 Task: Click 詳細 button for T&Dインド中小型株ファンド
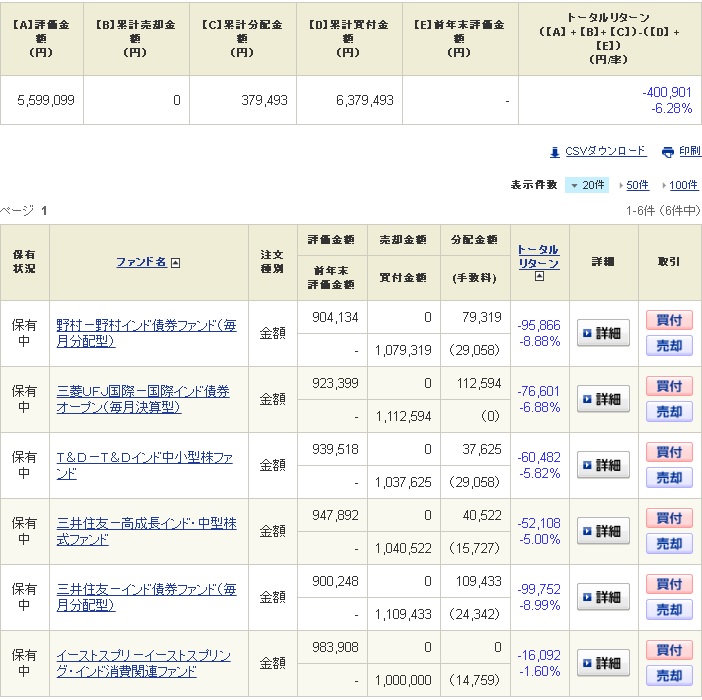coord(603,466)
